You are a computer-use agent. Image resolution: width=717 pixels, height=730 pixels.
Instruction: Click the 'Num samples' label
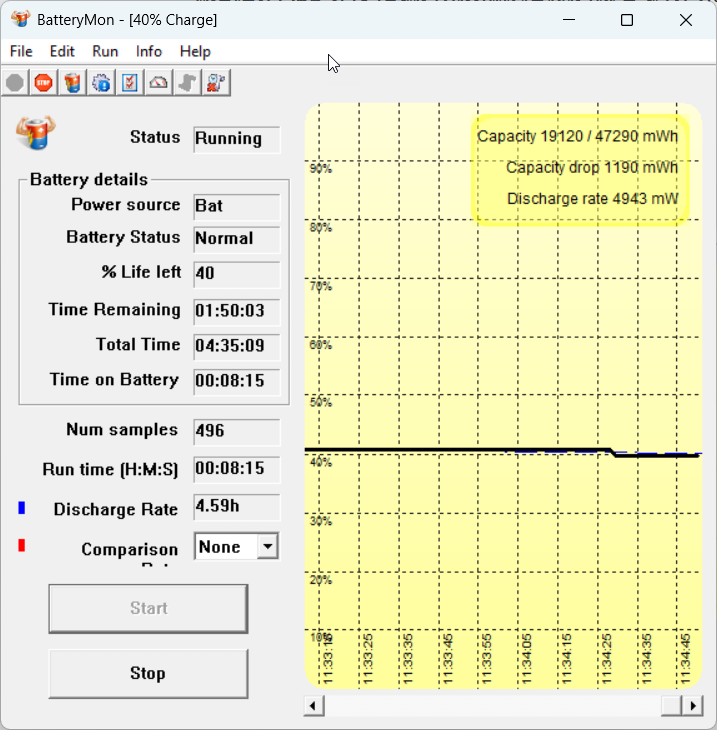tap(122, 430)
